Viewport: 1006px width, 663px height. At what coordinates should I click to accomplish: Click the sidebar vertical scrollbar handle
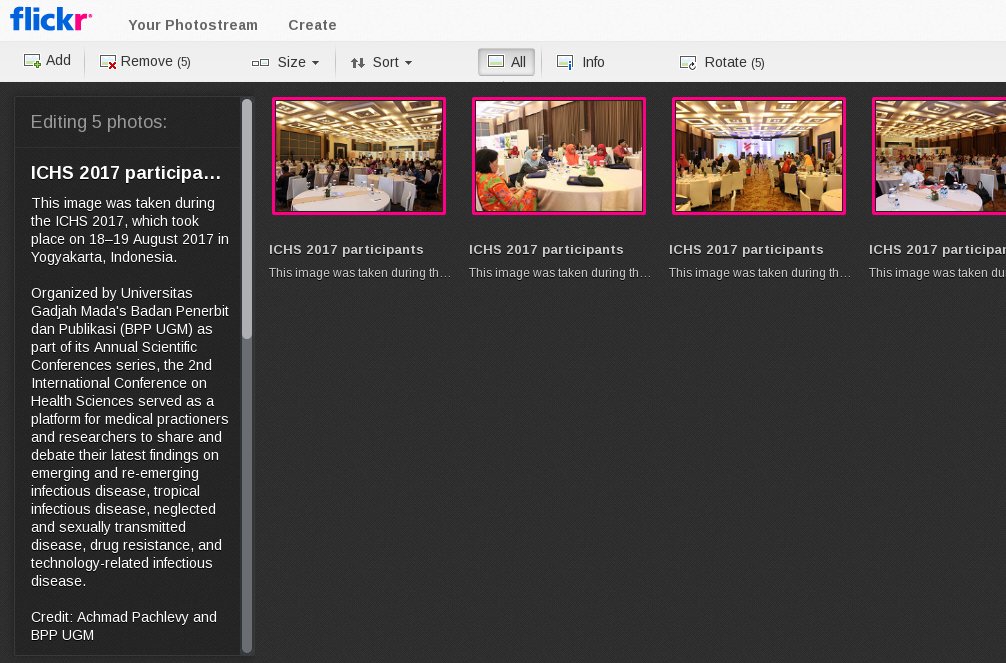click(247, 218)
